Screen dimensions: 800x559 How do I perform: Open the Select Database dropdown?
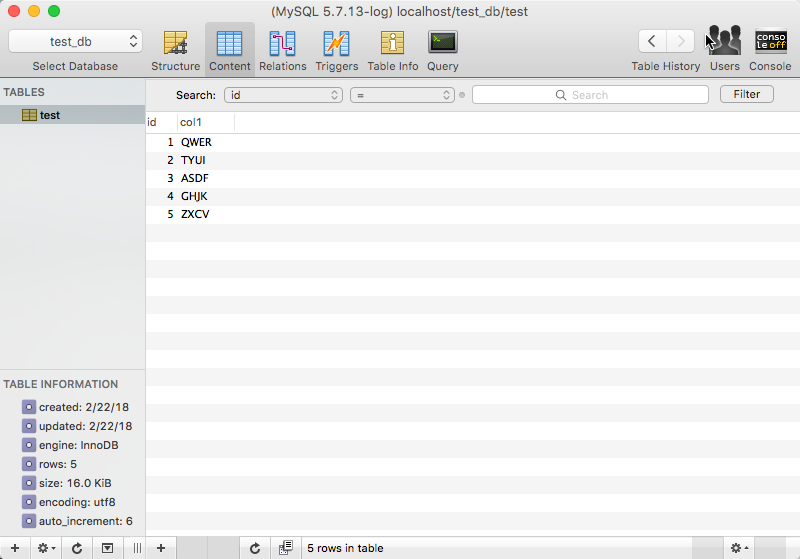click(76, 41)
